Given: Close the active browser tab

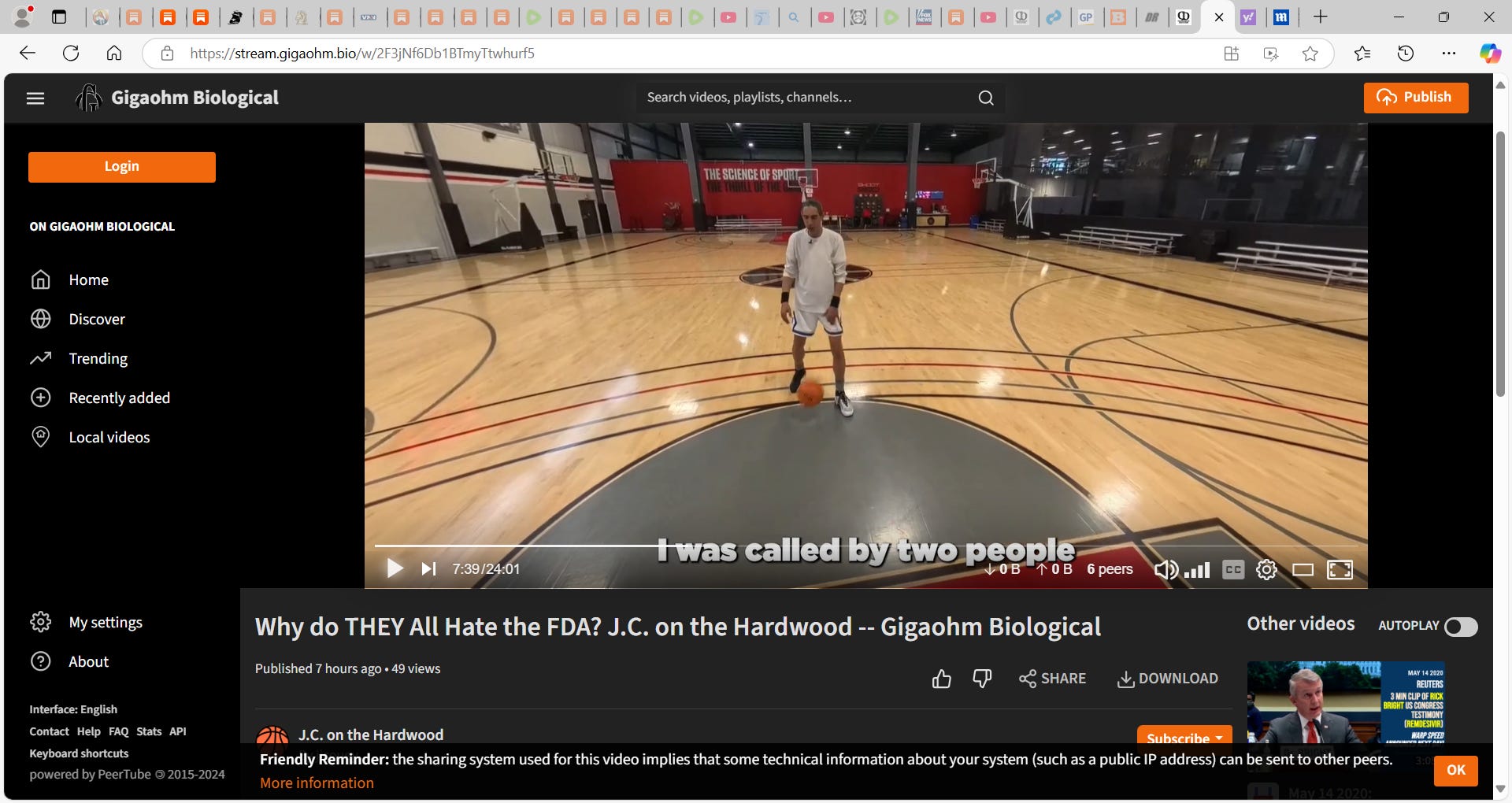Looking at the screenshot, I should [1219, 17].
